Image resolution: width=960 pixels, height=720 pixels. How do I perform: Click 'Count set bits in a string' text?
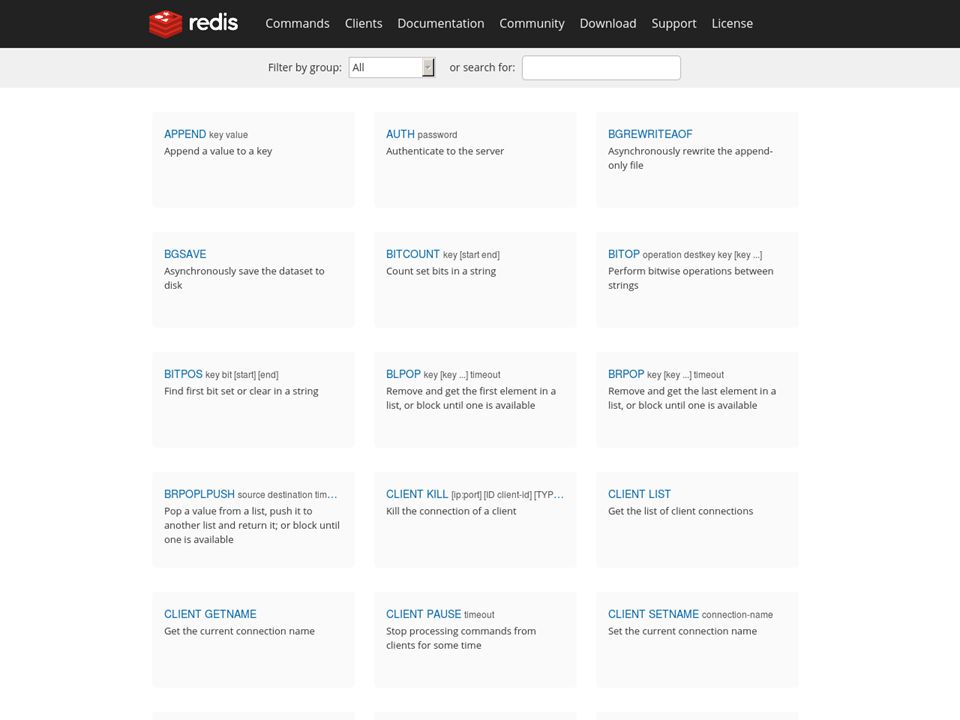[x=441, y=271]
